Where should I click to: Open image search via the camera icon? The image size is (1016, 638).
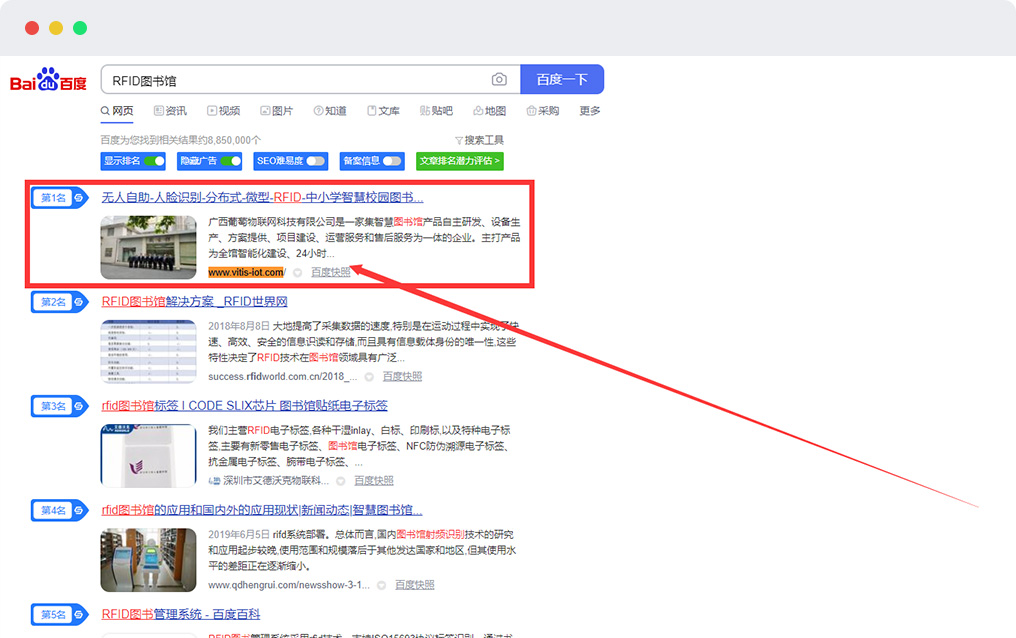499,79
